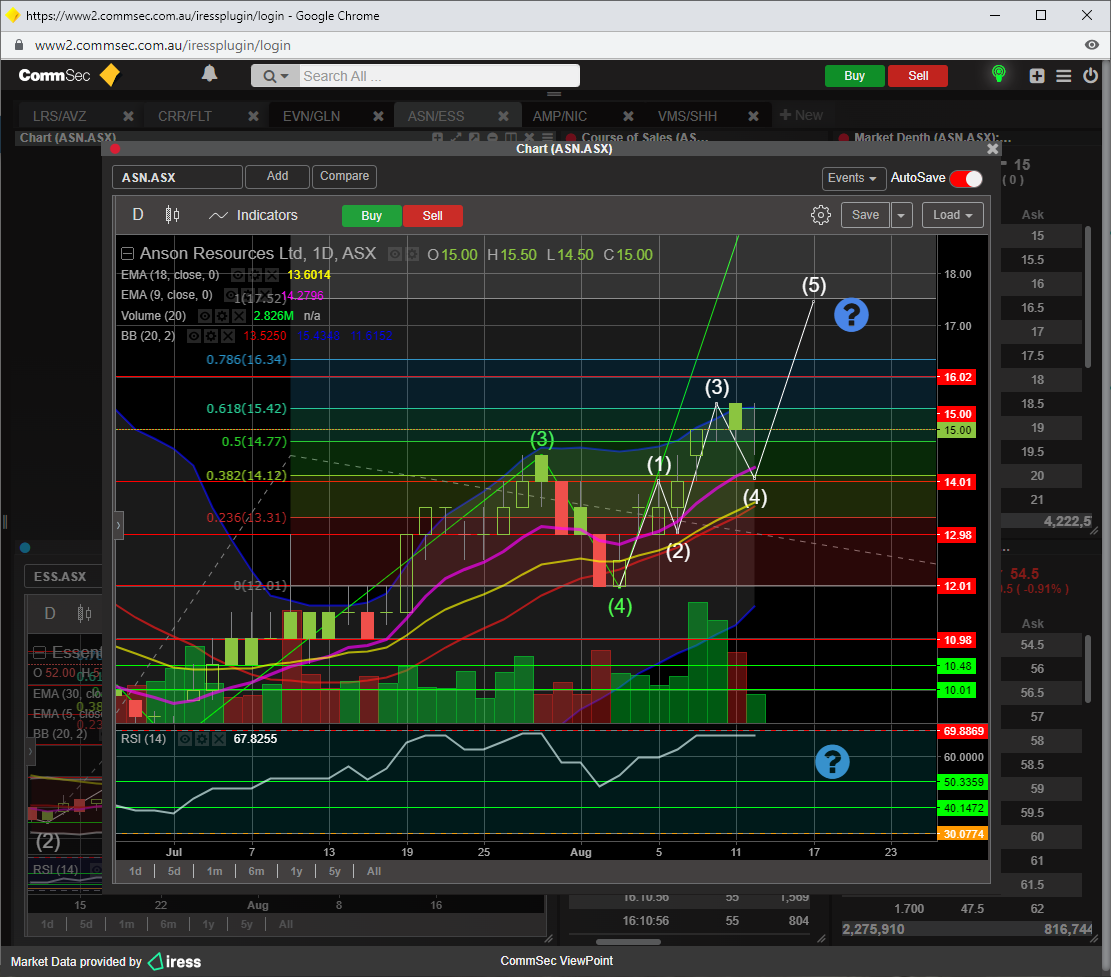Switch to the VMS/SHH tab
The image size is (1111, 977).
(687, 116)
